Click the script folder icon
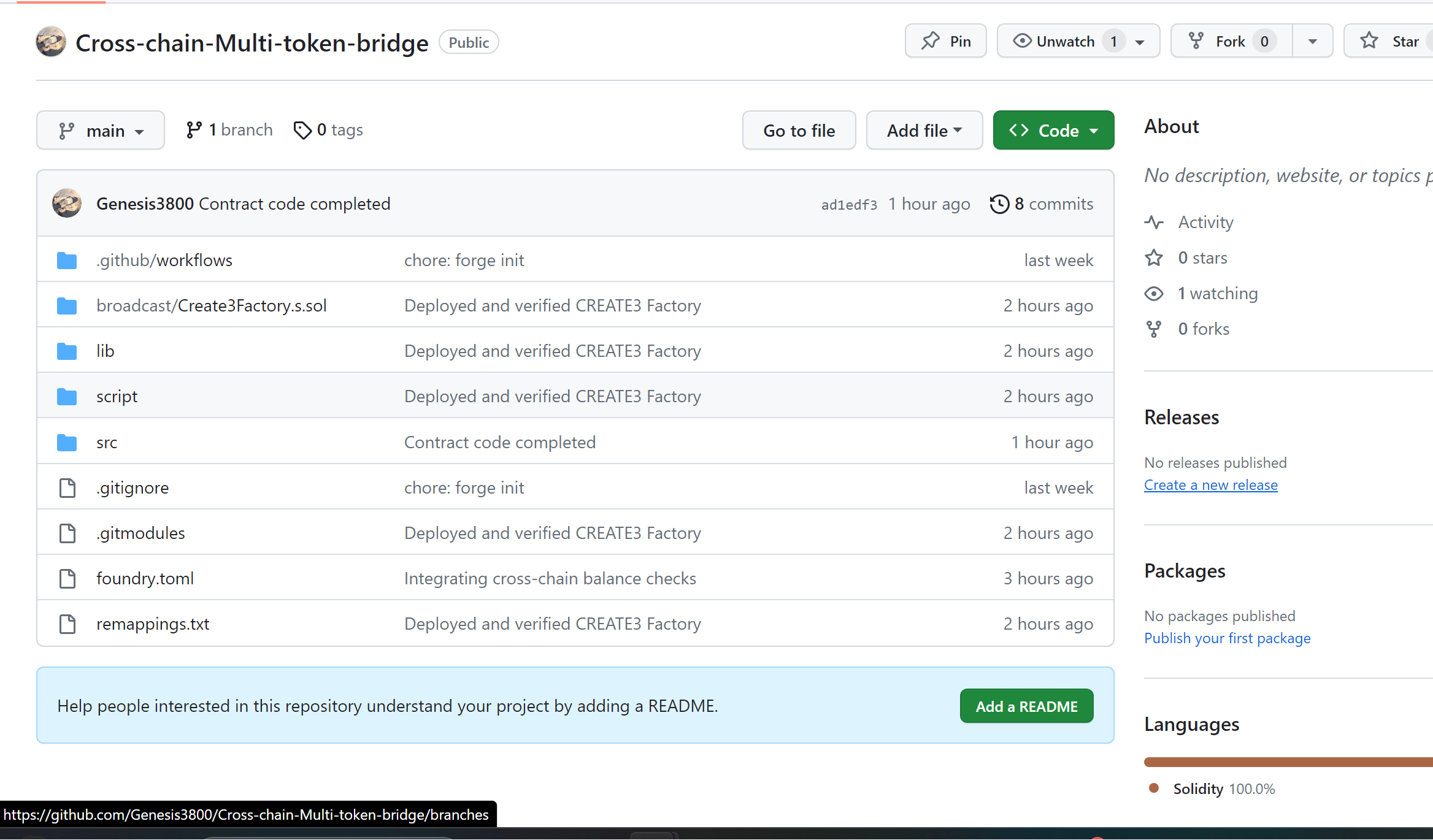Viewport: 1433px width, 840px height. pyautogui.click(x=67, y=397)
